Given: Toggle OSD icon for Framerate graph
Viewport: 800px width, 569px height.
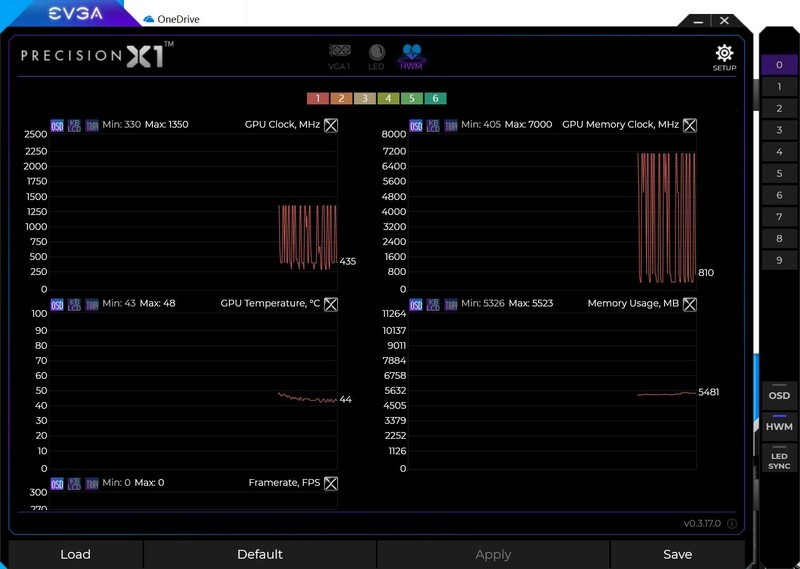Looking at the screenshot, I should click(57, 483).
